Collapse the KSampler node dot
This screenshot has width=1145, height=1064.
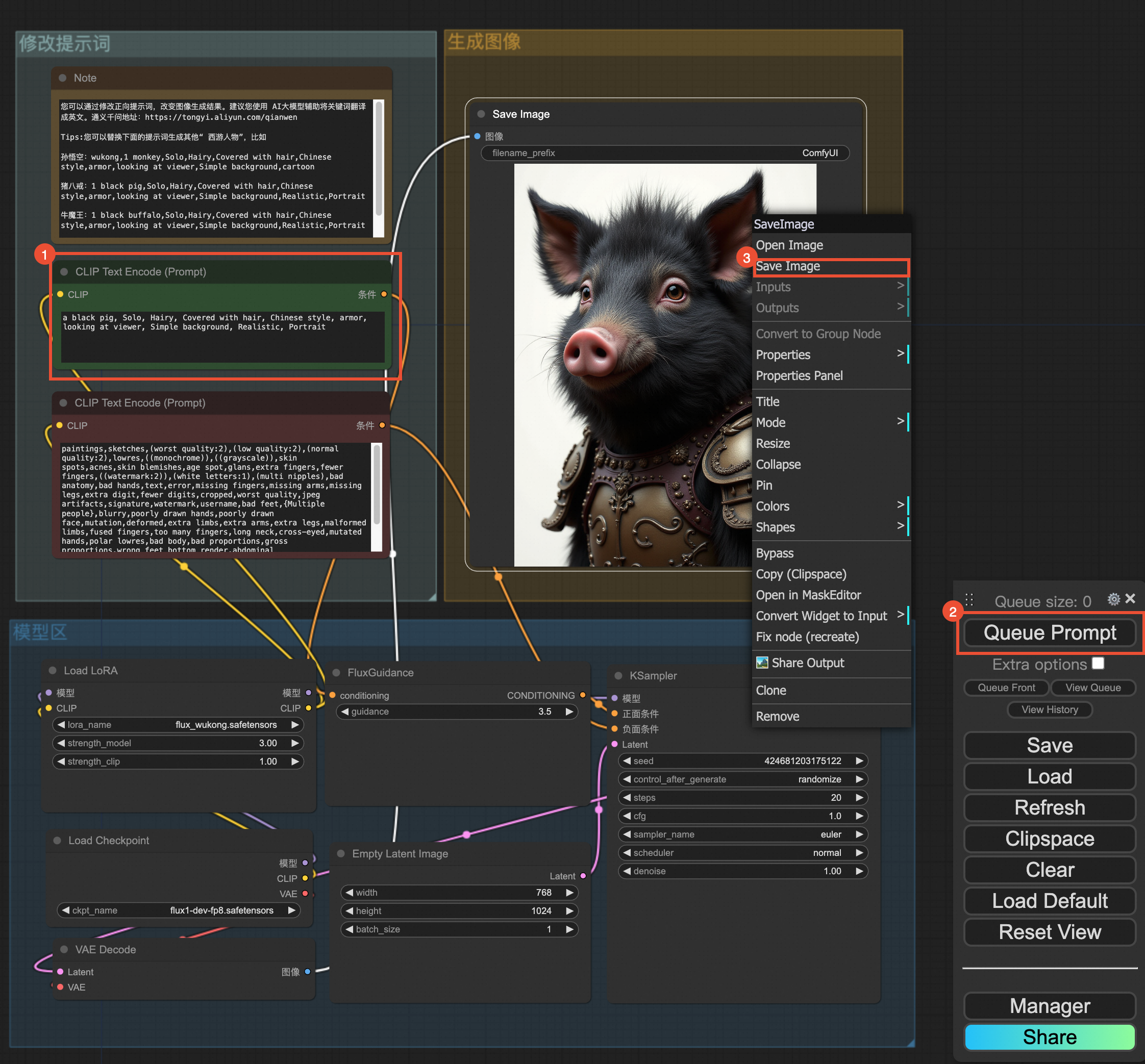(618, 675)
